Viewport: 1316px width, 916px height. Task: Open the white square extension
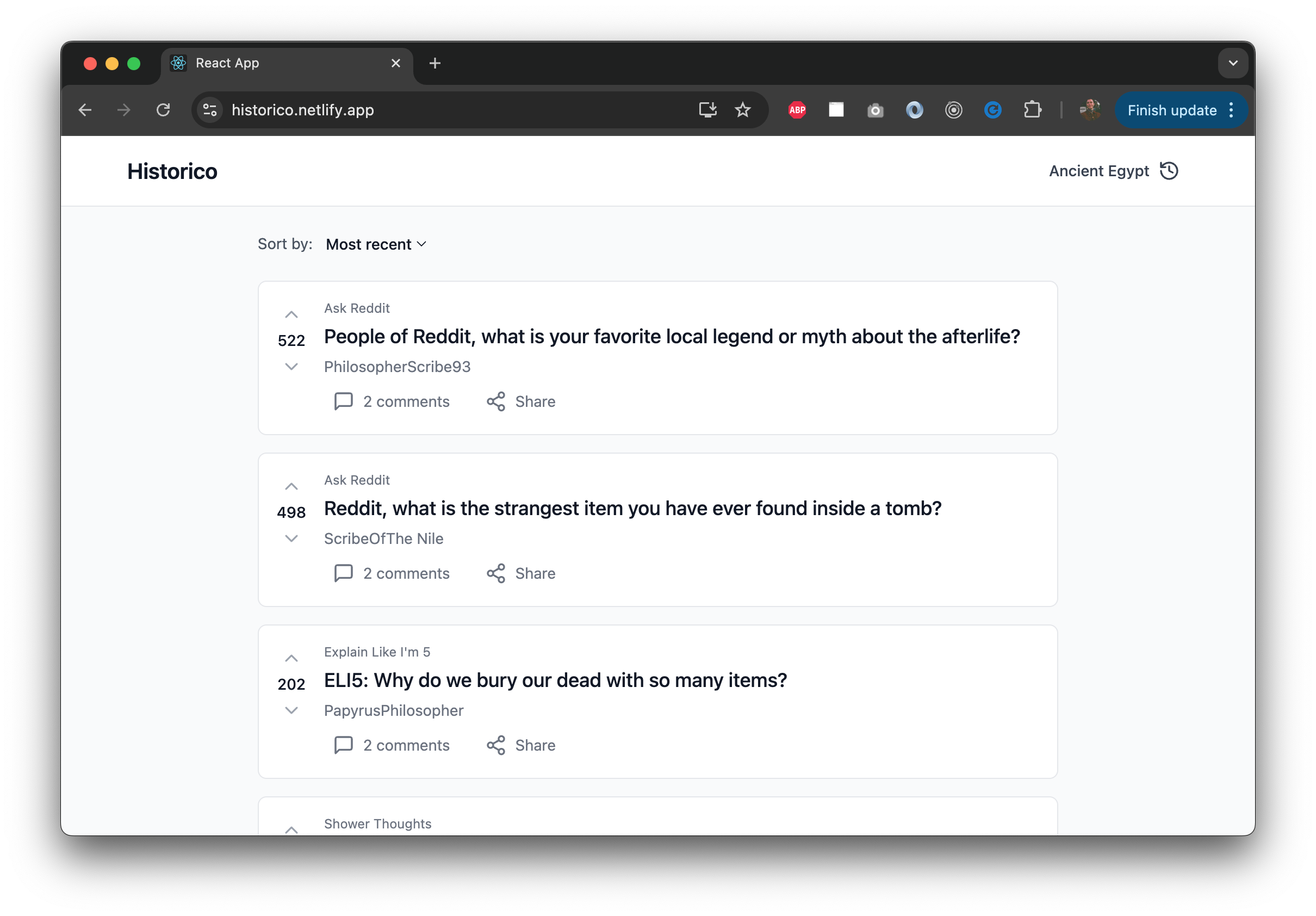click(836, 110)
